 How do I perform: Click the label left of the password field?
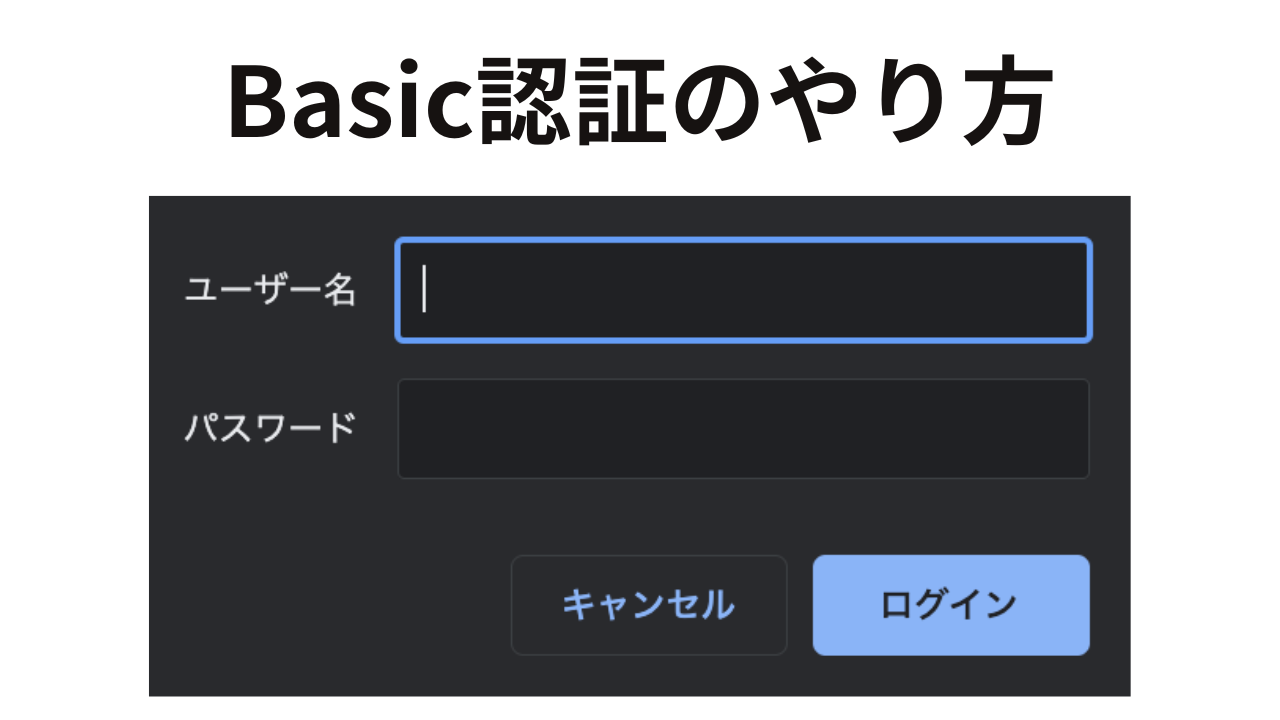click(x=271, y=428)
